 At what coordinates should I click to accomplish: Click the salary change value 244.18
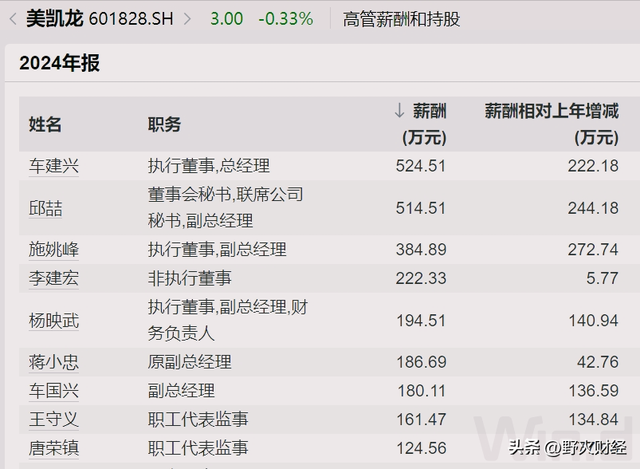coord(593,208)
